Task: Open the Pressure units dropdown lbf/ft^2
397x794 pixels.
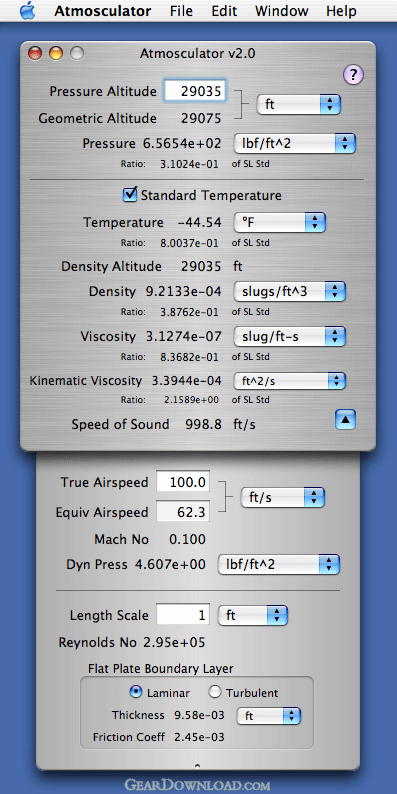Action: (x=295, y=143)
